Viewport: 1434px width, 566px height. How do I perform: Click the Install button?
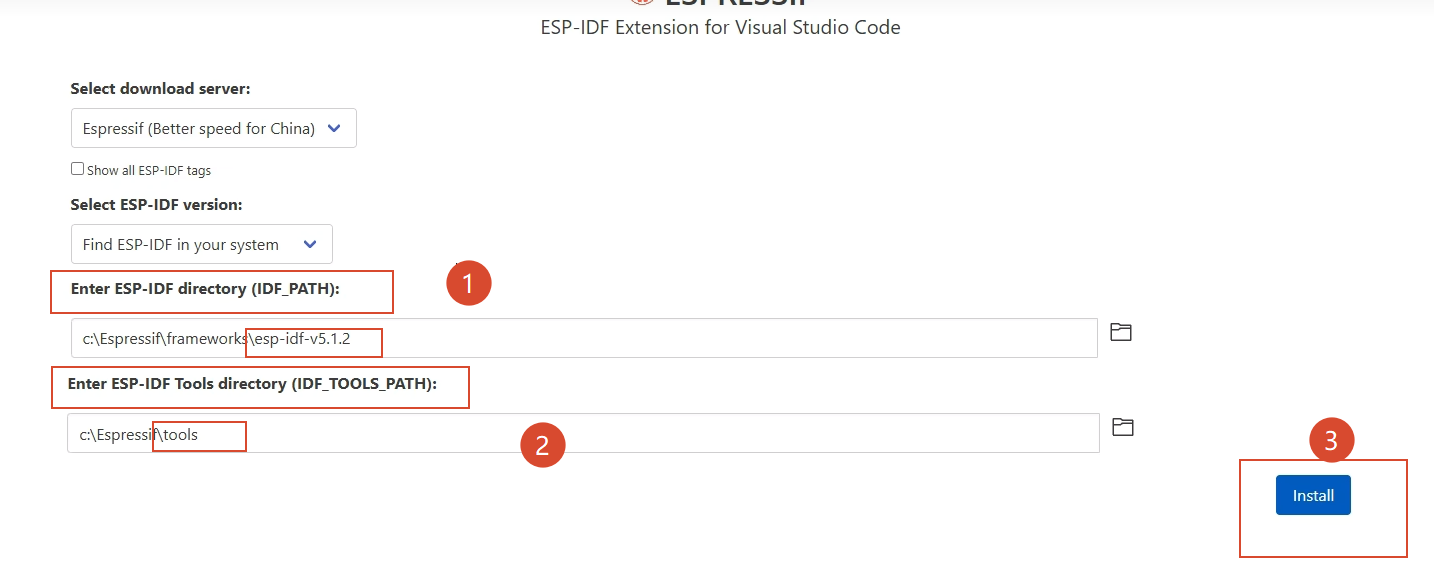click(1313, 495)
